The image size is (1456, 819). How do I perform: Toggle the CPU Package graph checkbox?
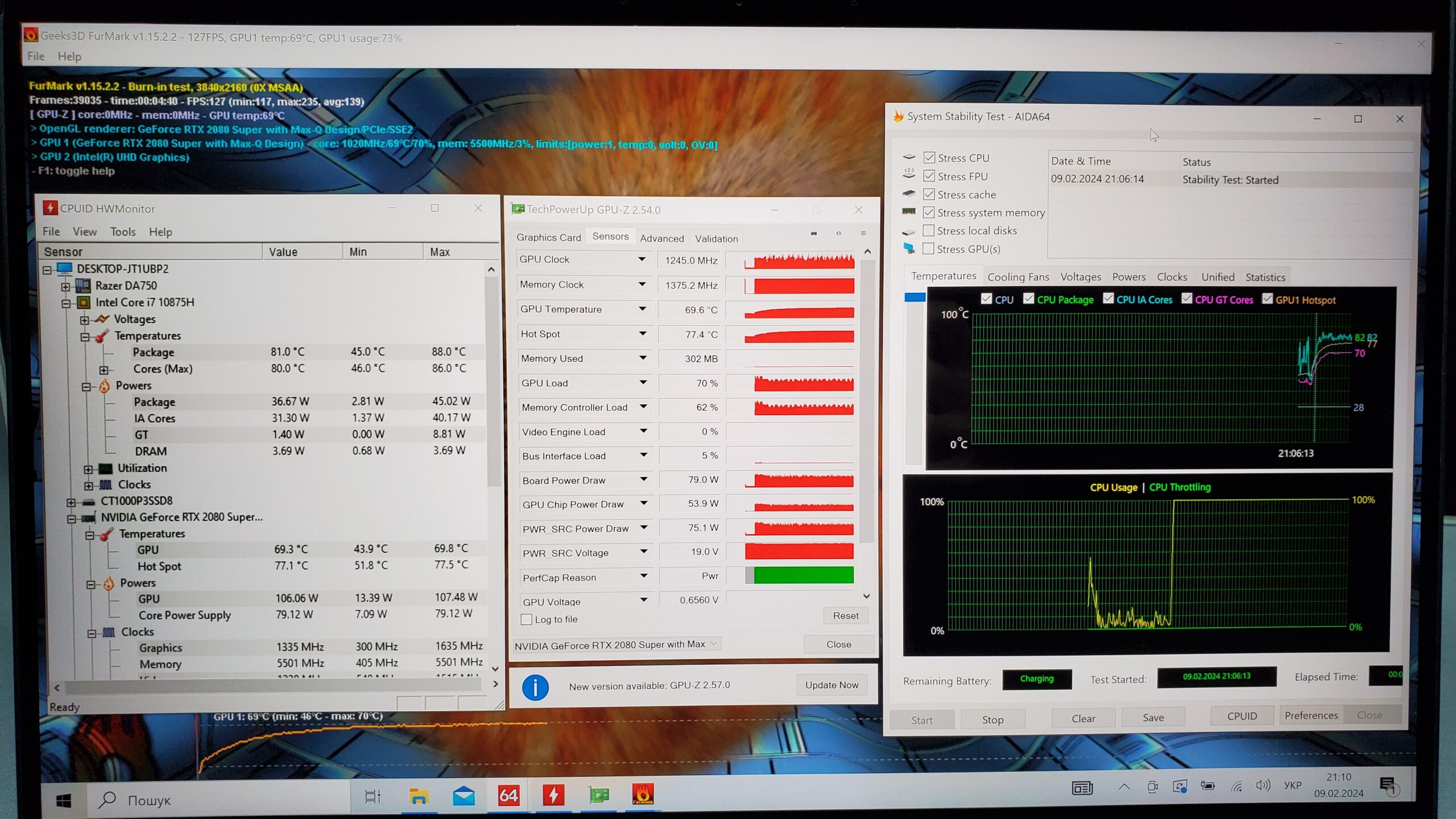click(x=1028, y=299)
